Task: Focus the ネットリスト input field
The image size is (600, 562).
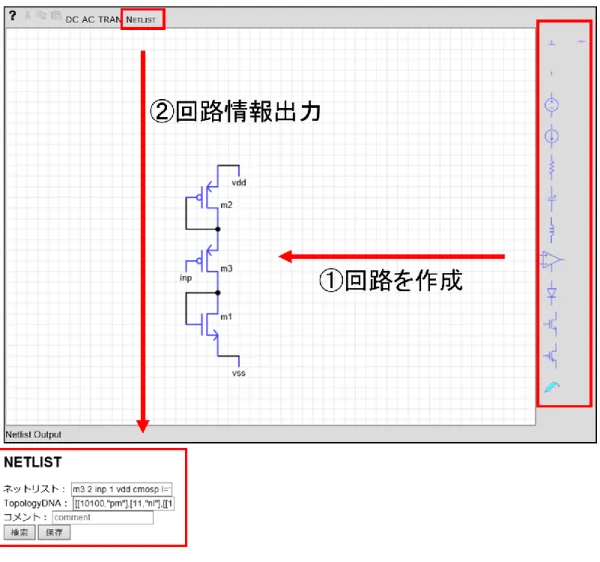Action: pyautogui.click(x=122, y=489)
